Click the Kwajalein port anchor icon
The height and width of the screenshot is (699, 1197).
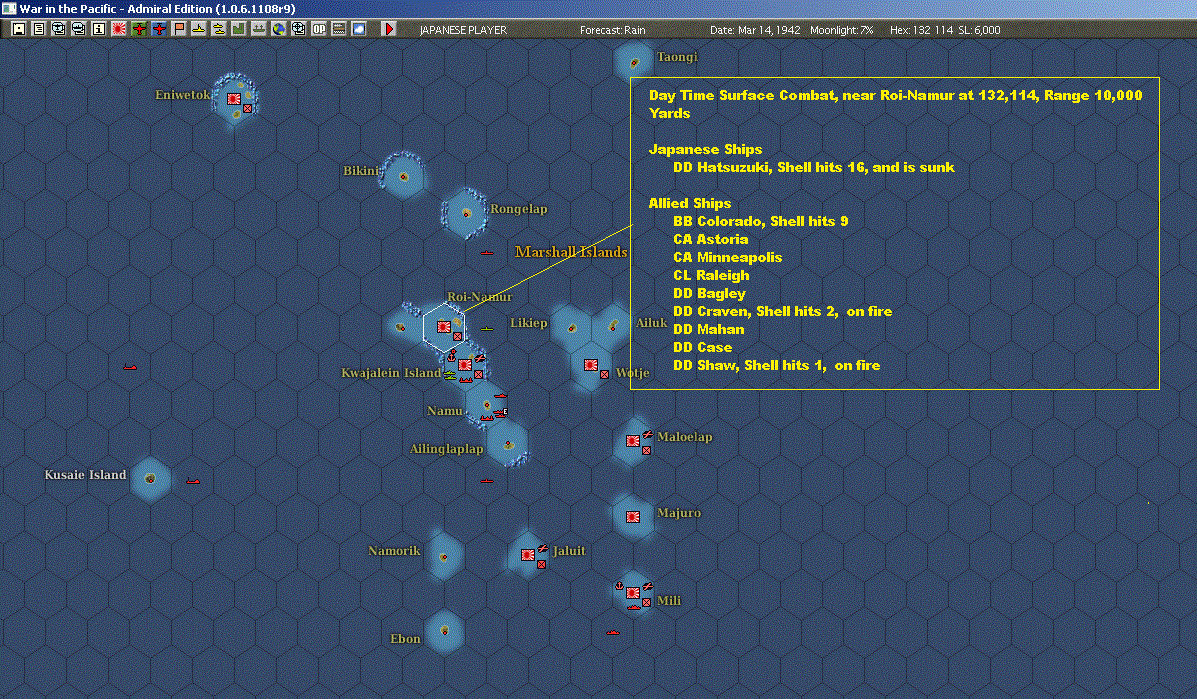(451, 356)
